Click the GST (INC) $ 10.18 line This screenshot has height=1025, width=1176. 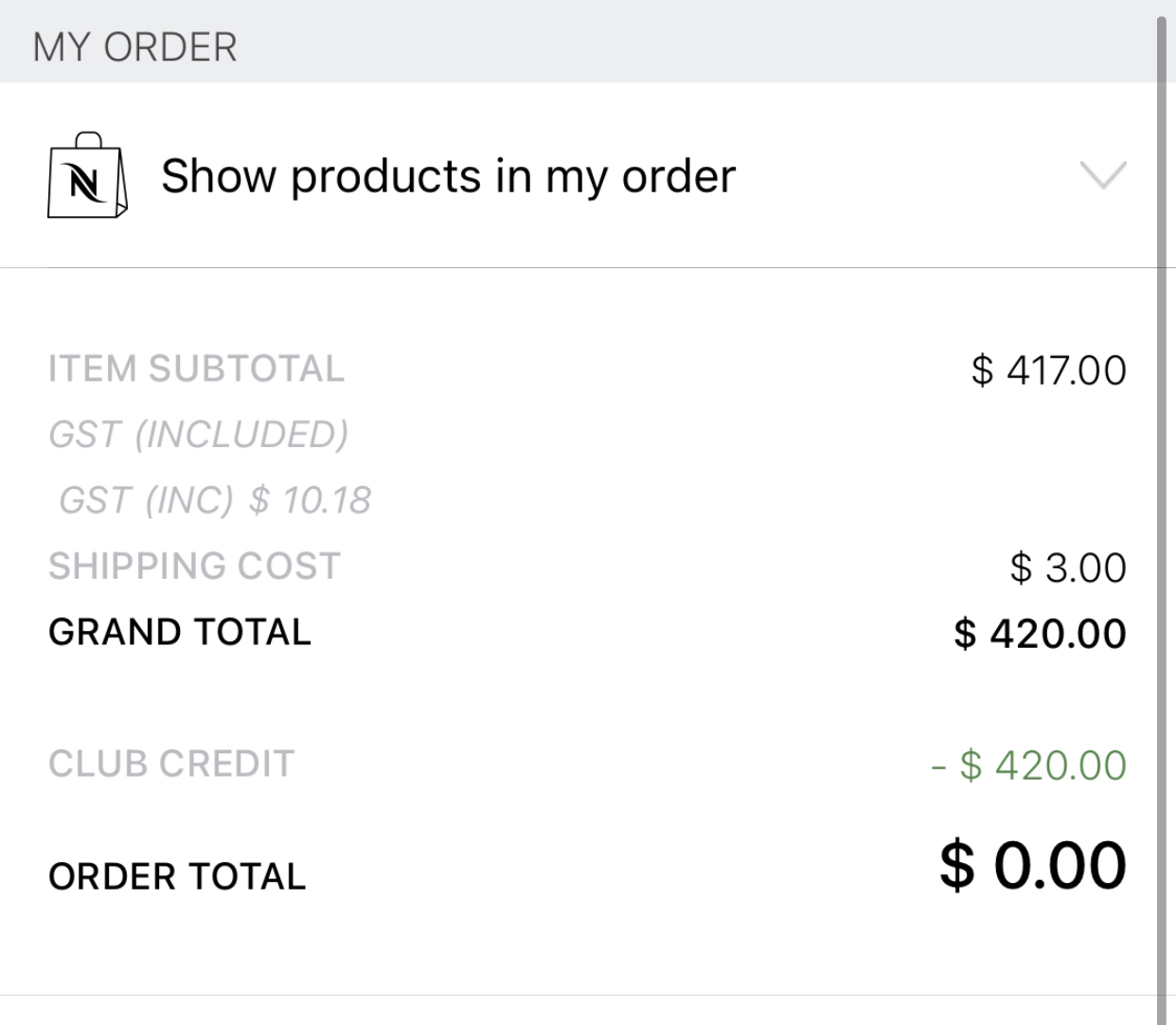pos(215,499)
